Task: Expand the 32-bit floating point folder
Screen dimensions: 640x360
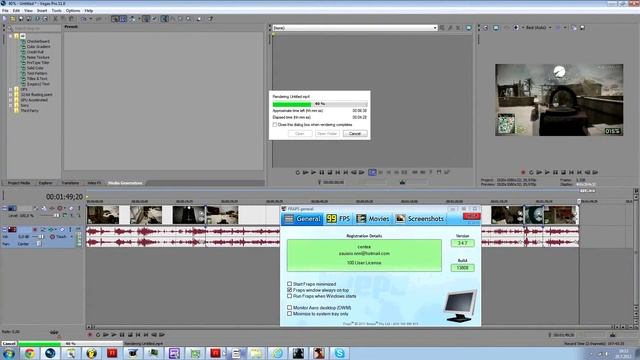Action: pos(11,94)
